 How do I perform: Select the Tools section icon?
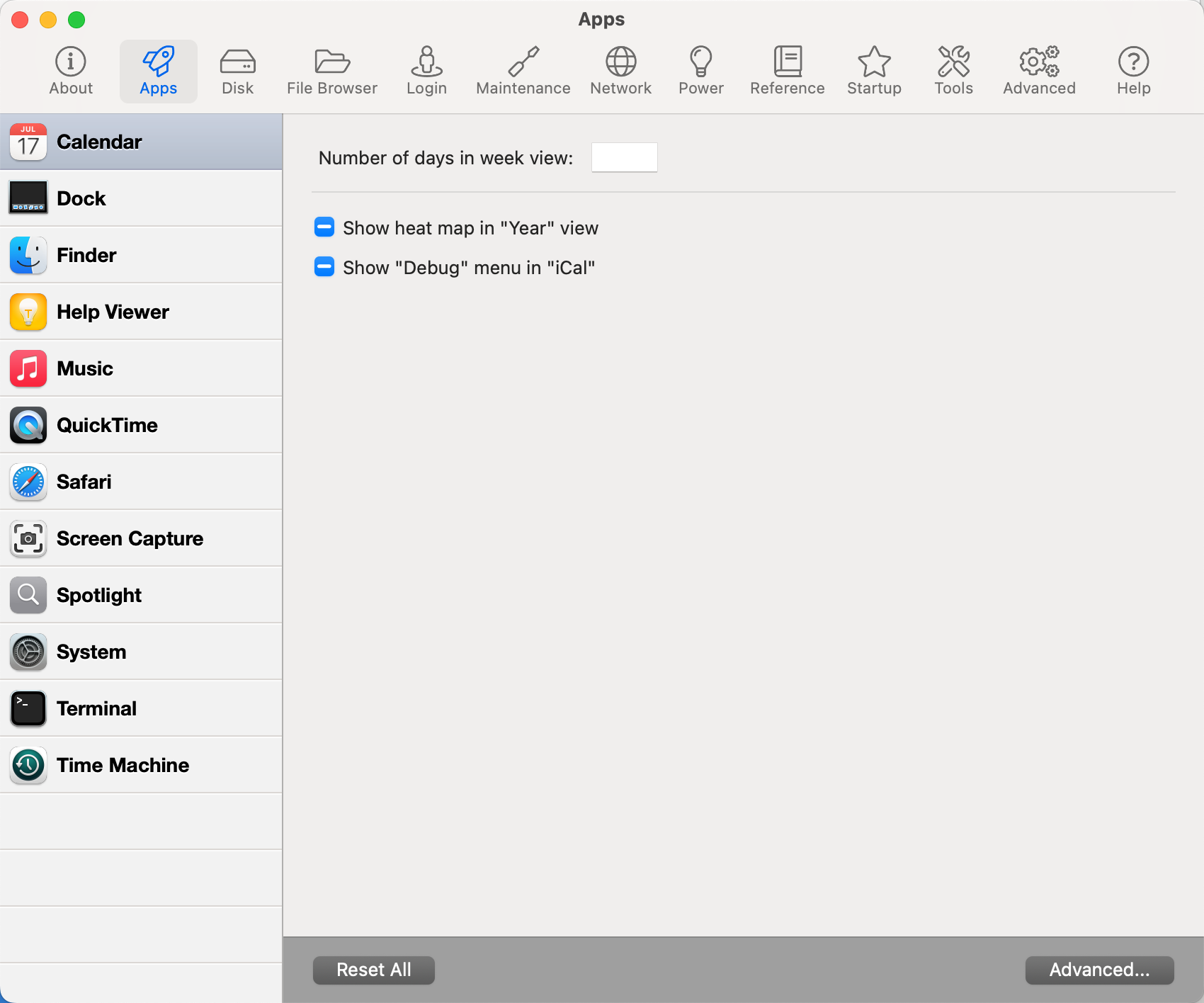click(x=953, y=70)
